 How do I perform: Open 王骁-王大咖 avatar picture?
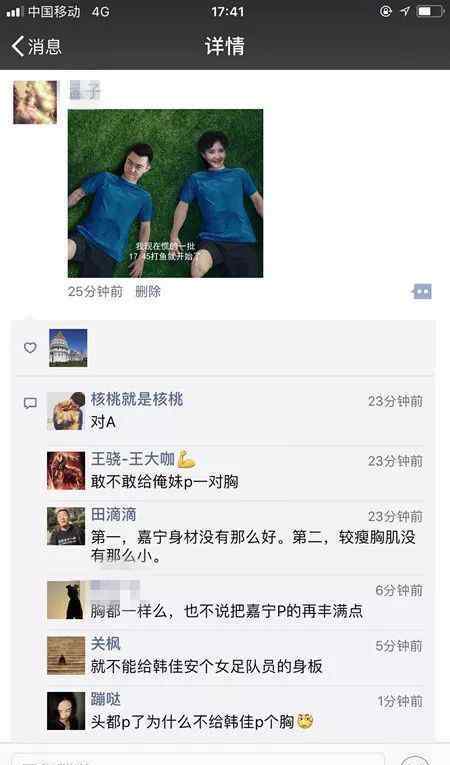[x=66, y=471]
